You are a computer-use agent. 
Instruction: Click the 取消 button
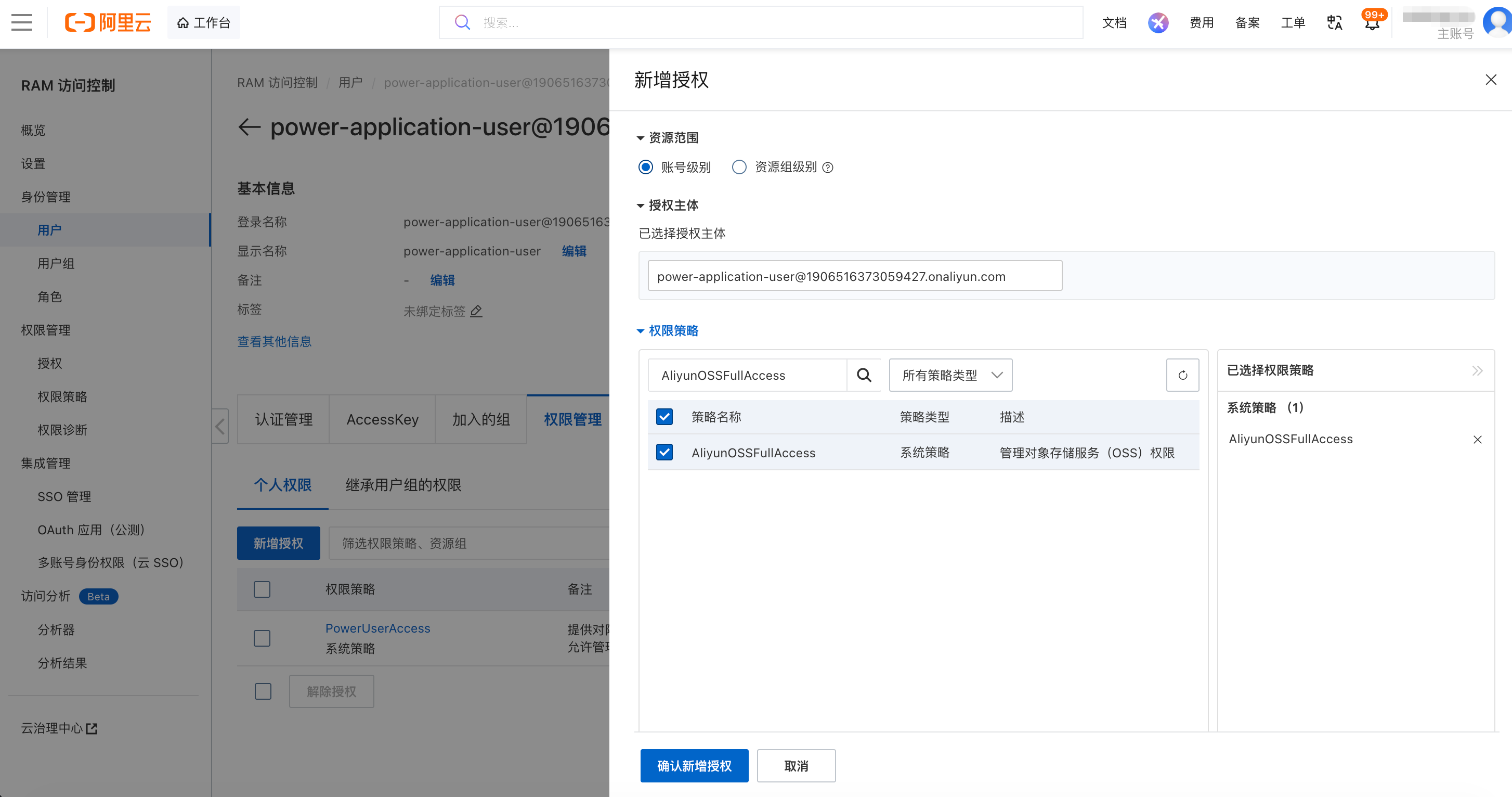pyautogui.click(x=796, y=765)
